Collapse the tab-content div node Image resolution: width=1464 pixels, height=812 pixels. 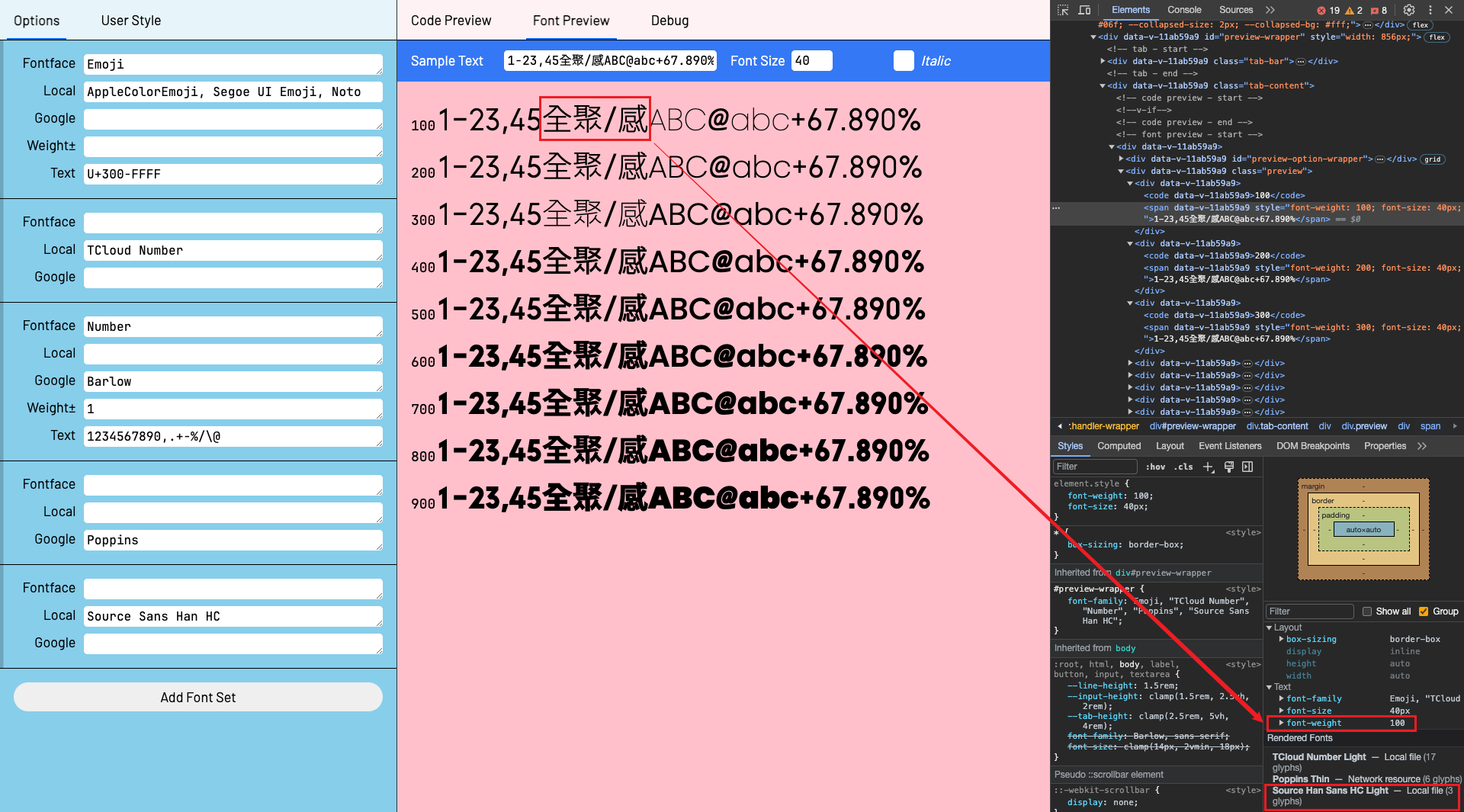coord(1103,85)
